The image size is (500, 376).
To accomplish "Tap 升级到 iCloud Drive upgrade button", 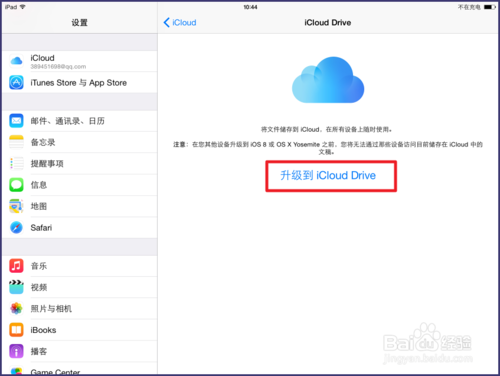I will 328,175.
